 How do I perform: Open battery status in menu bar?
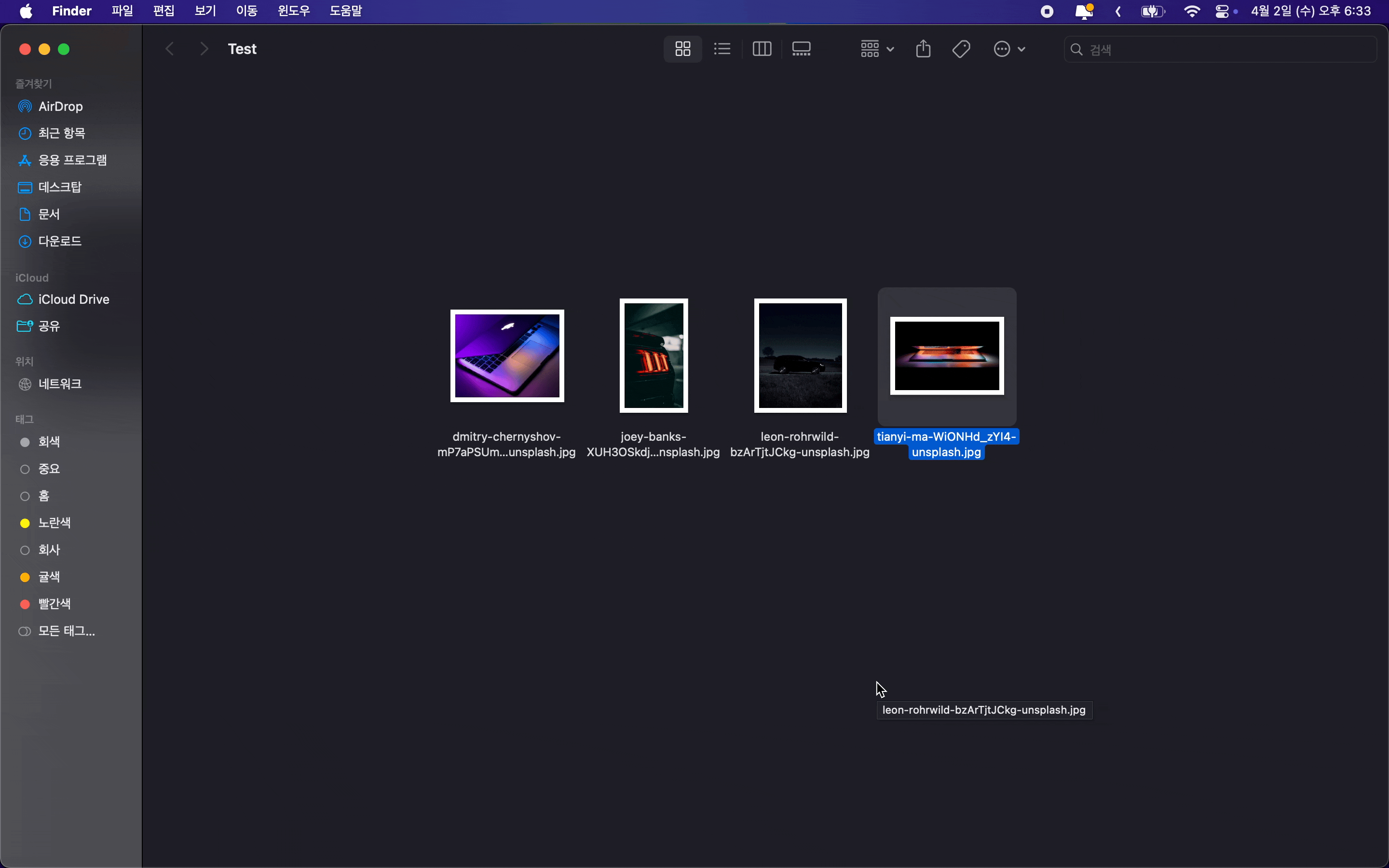click(1153, 12)
